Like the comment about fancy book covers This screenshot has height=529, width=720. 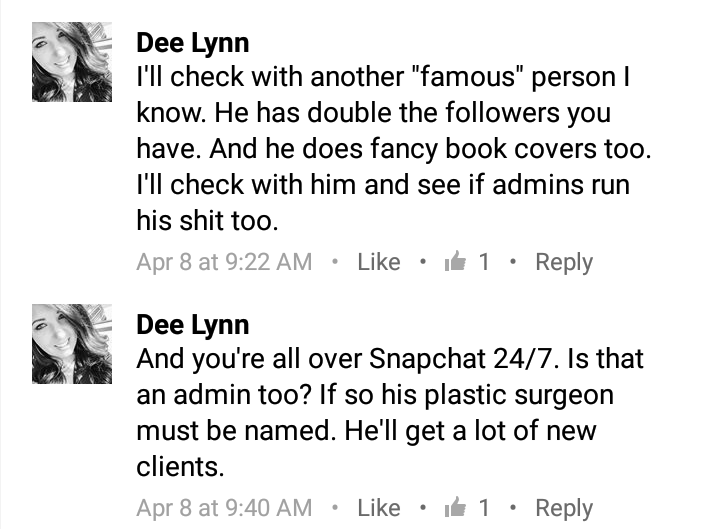379,262
